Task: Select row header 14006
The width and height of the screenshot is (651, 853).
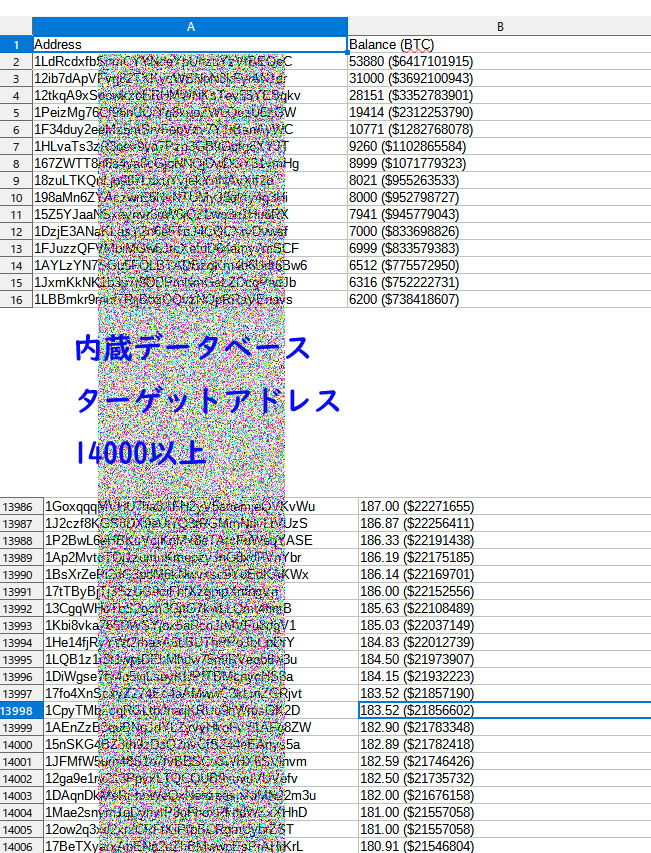Action: 21,846
